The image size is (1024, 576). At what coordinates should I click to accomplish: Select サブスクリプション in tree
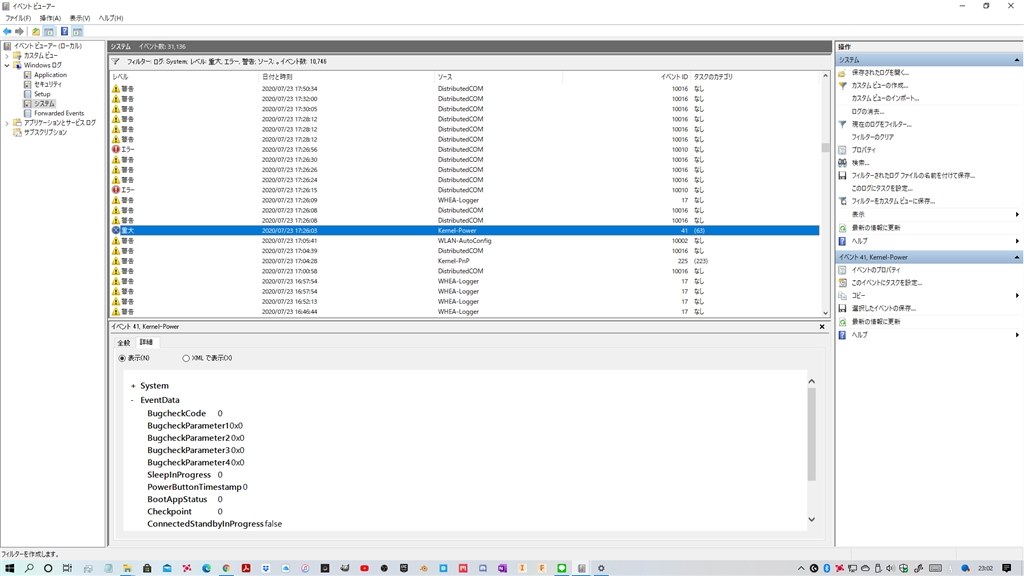(x=45, y=132)
